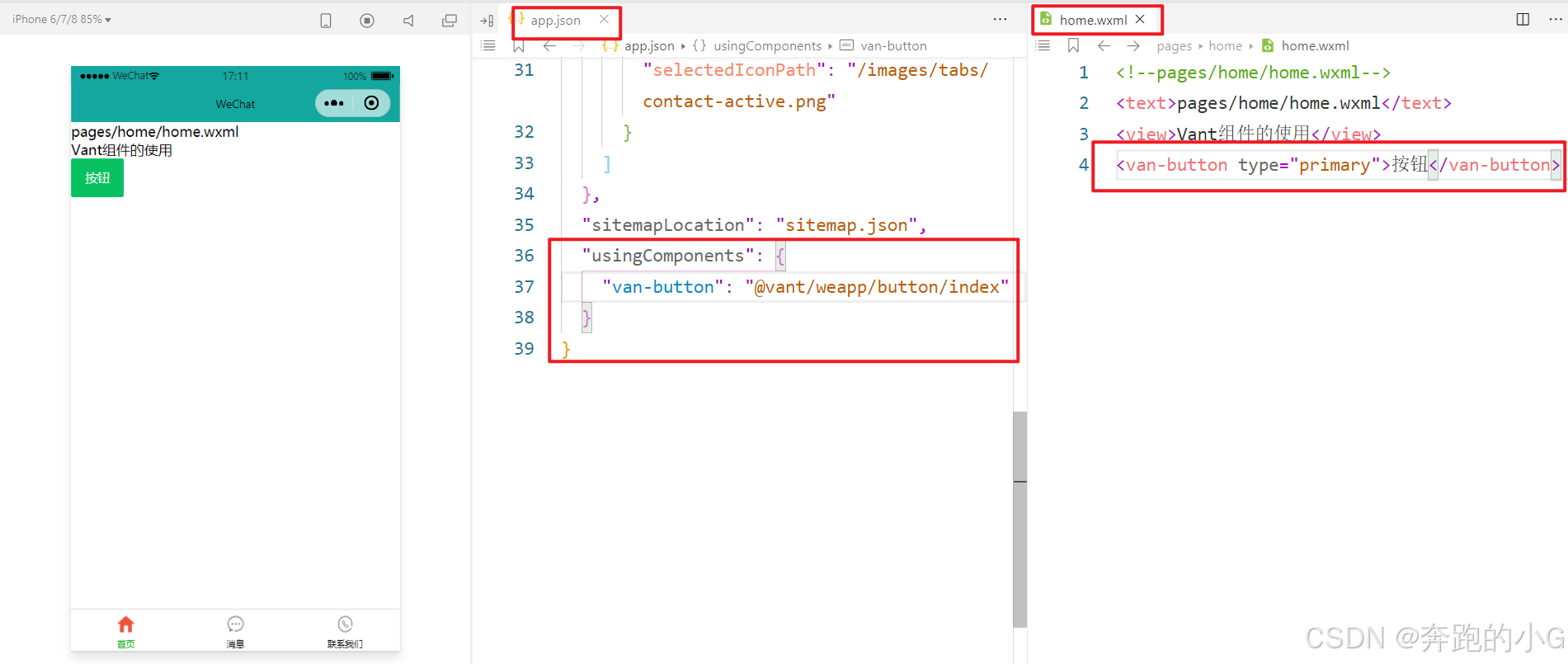This screenshot has width=1568, height=664.
Task: Click pages in the home.wxml breadcrumb
Action: 1174,46
